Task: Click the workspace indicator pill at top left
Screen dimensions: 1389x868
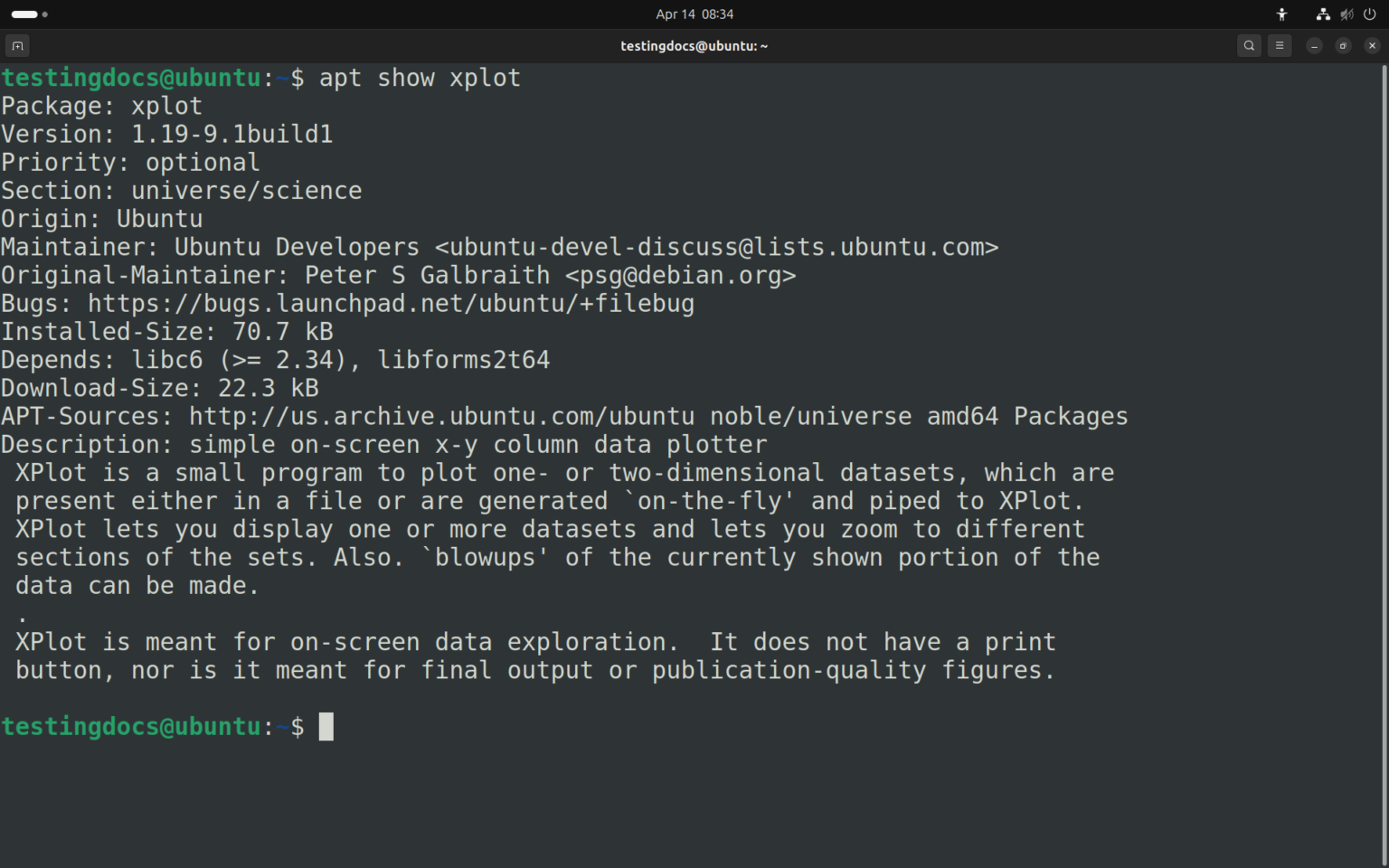Action: pos(23,14)
